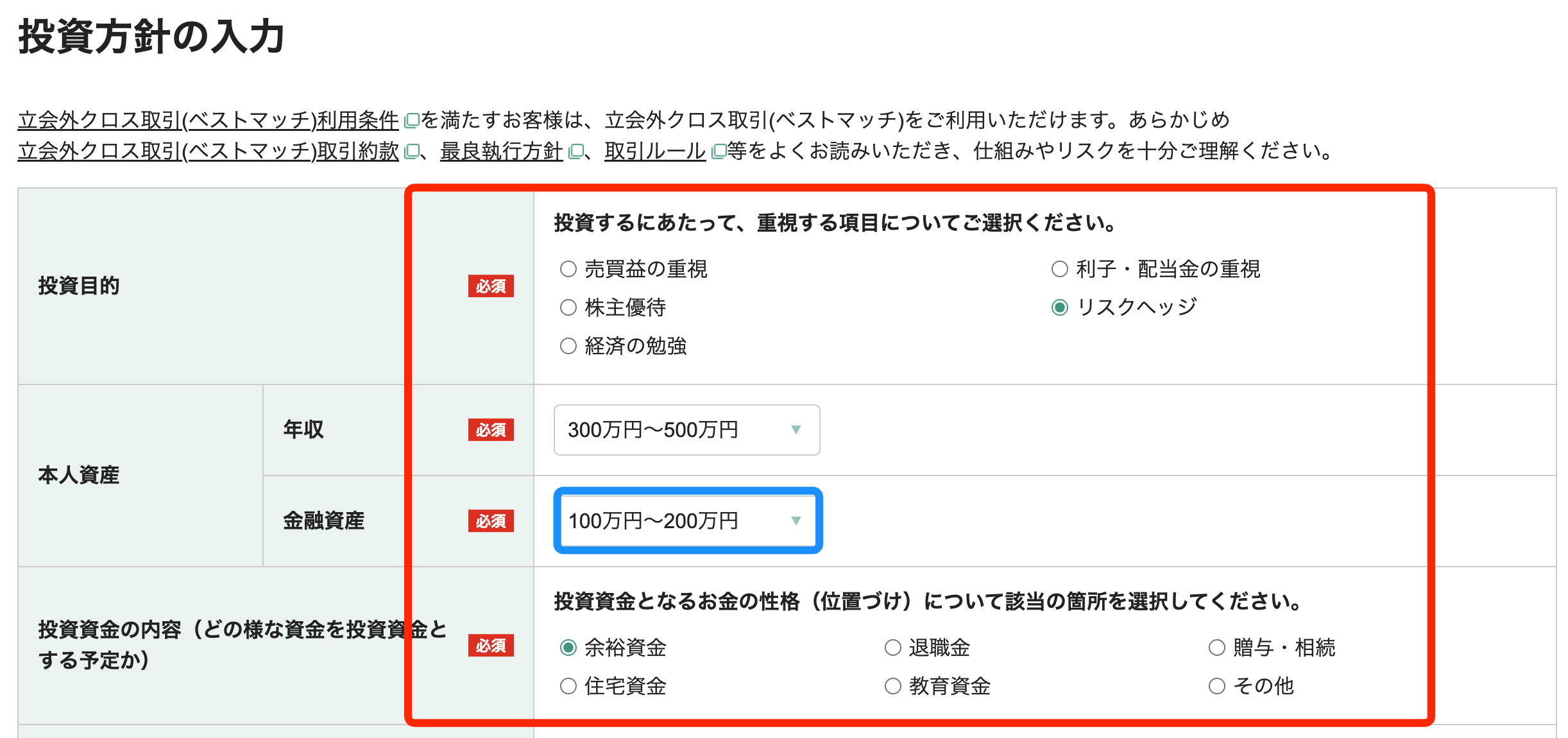Screen dimensions: 1568x738
Task: Open the 年収 income range dropdown
Action: [686, 431]
